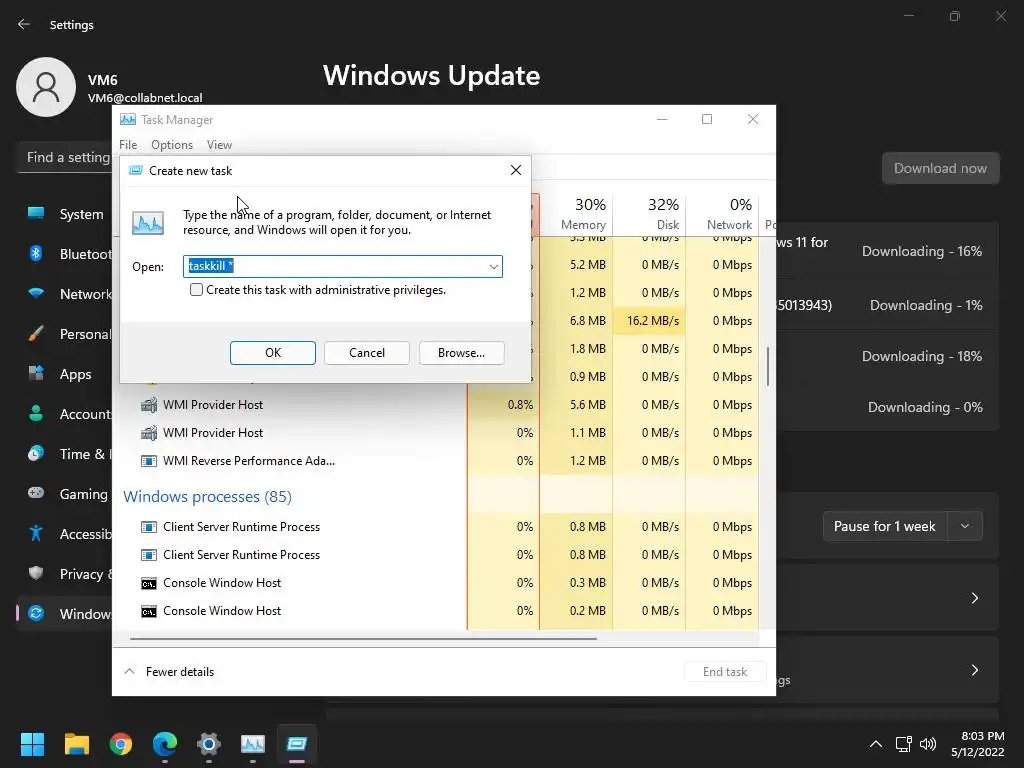This screenshot has height=768, width=1024.
Task: Sort by the Network column header
Action: click(722, 214)
